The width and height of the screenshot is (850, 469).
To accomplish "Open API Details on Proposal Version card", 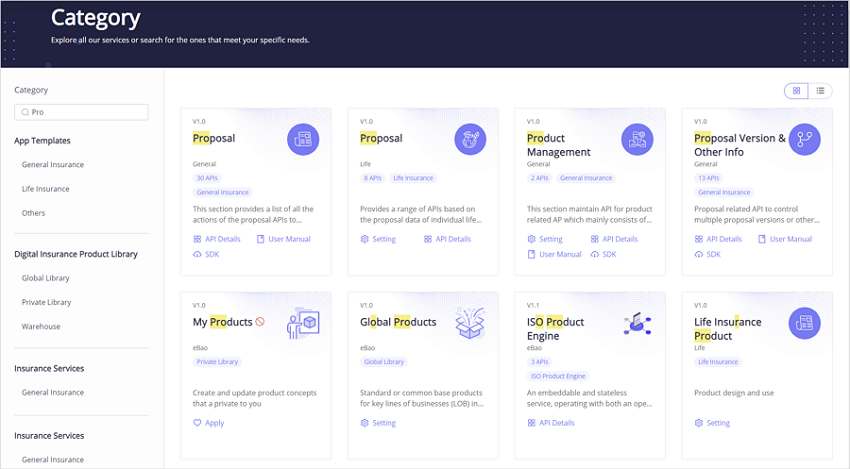I will click(x=718, y=239).
